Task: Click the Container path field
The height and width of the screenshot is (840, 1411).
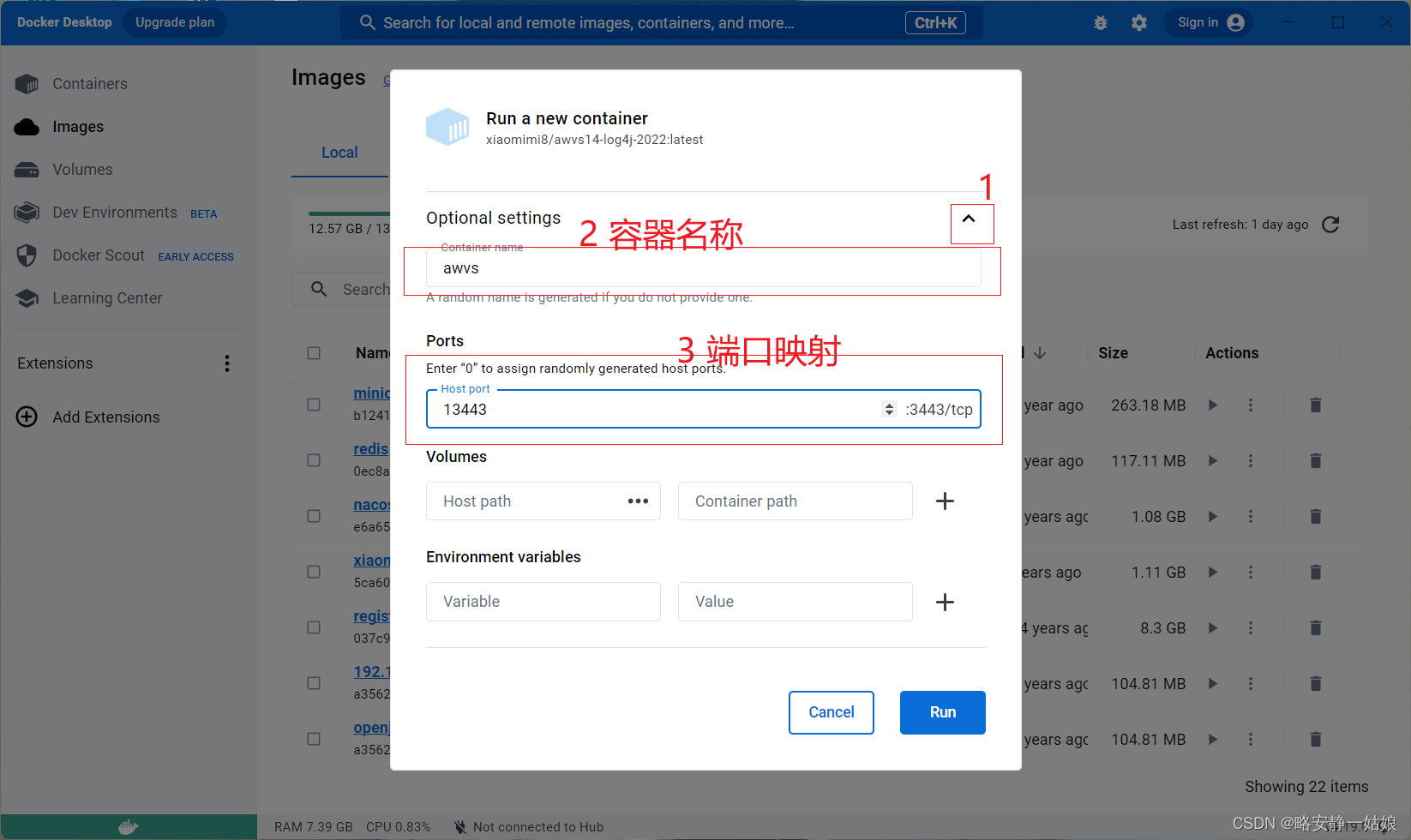Action: coord(795,501)
